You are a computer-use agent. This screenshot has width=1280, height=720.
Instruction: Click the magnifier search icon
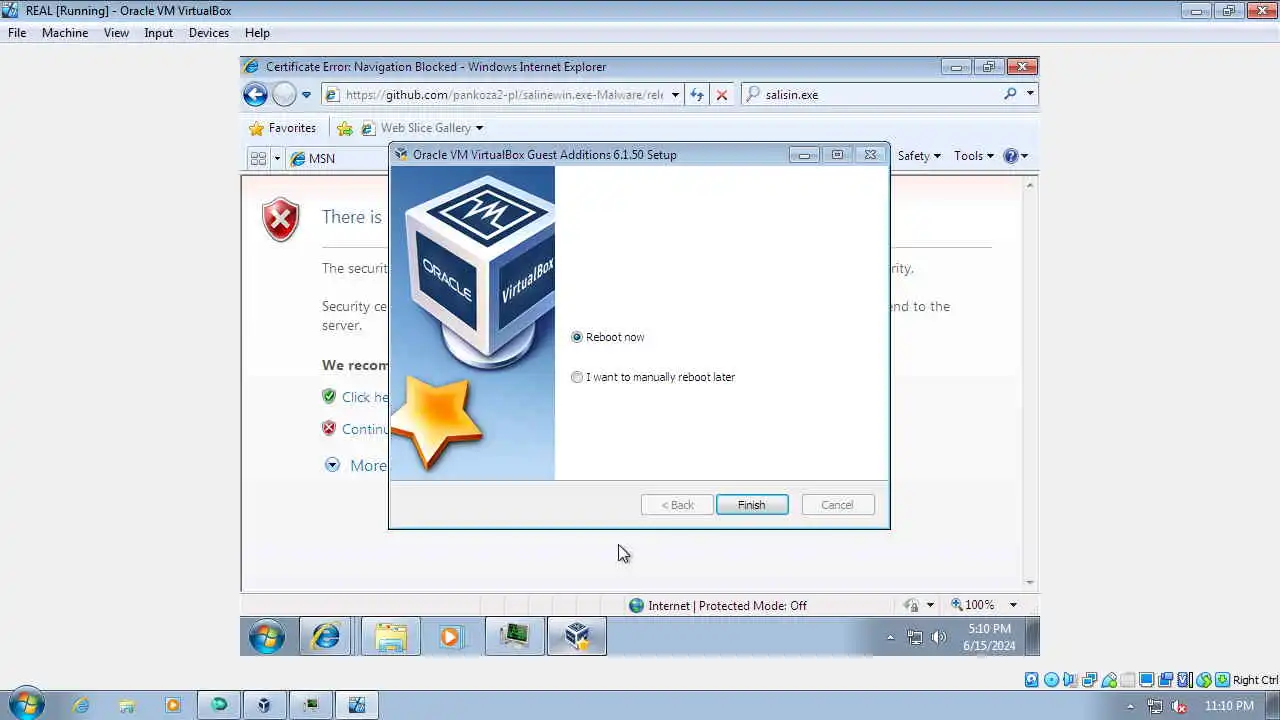point(1011,94)
